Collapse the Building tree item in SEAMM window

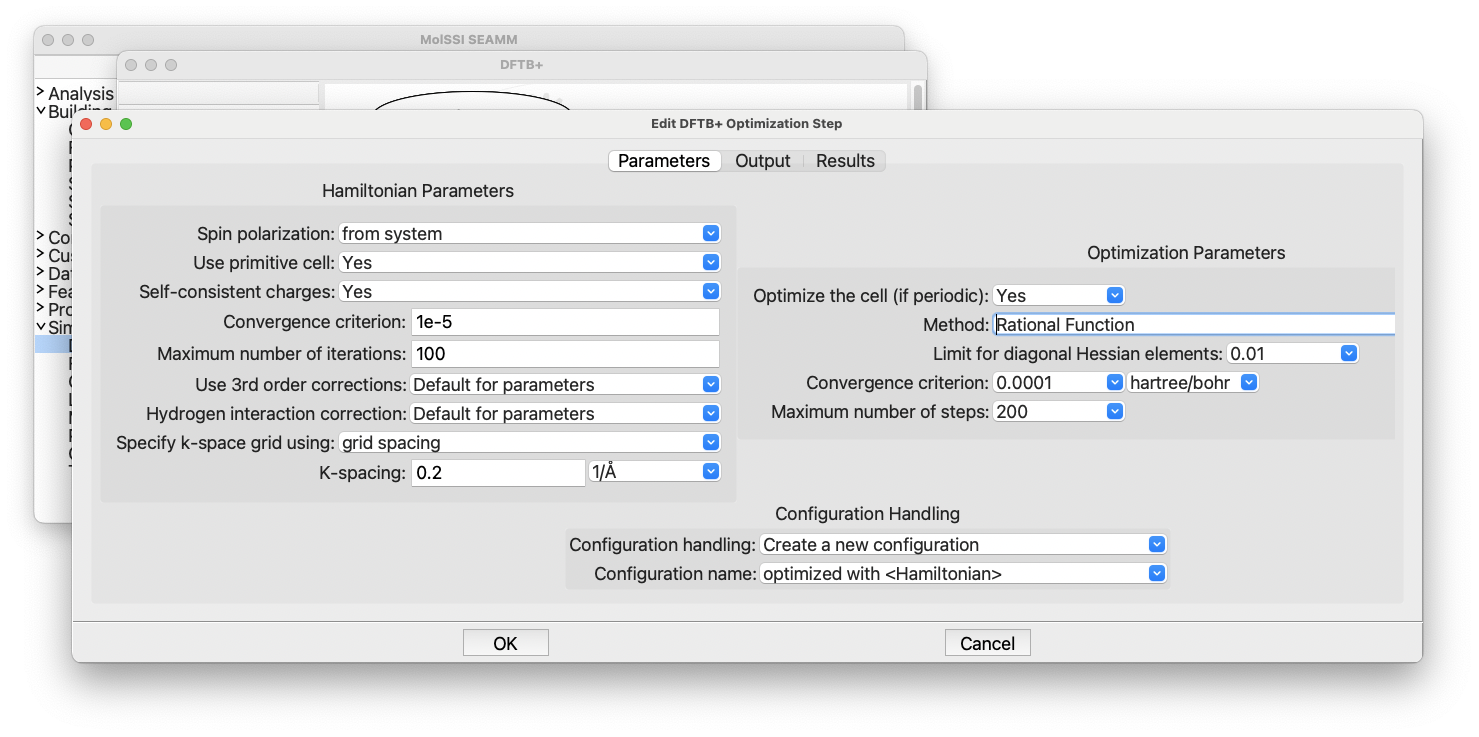pyautogui.click(x=40, y=111)
